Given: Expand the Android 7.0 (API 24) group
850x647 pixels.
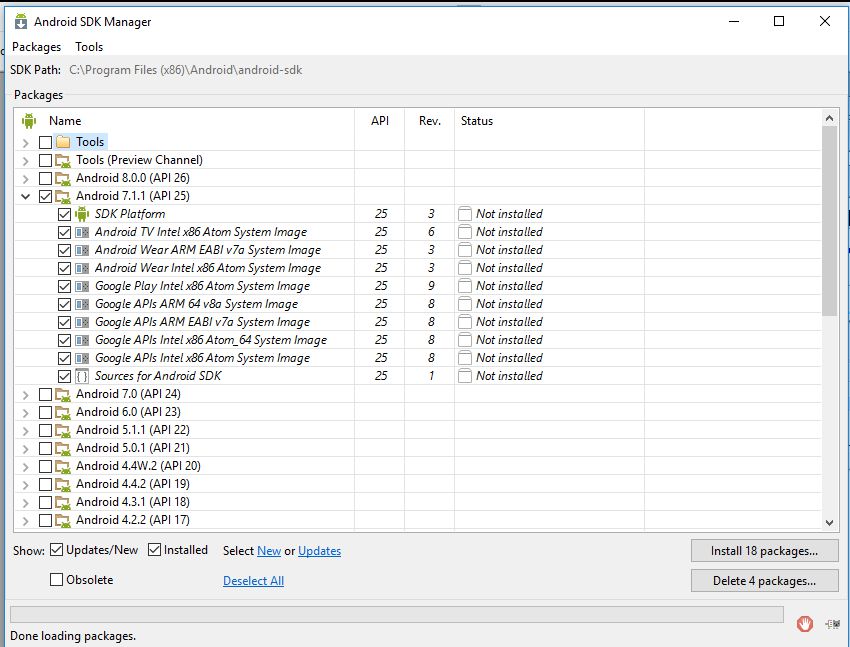Looking at the screenshot, I should click(x=25, y=394).
